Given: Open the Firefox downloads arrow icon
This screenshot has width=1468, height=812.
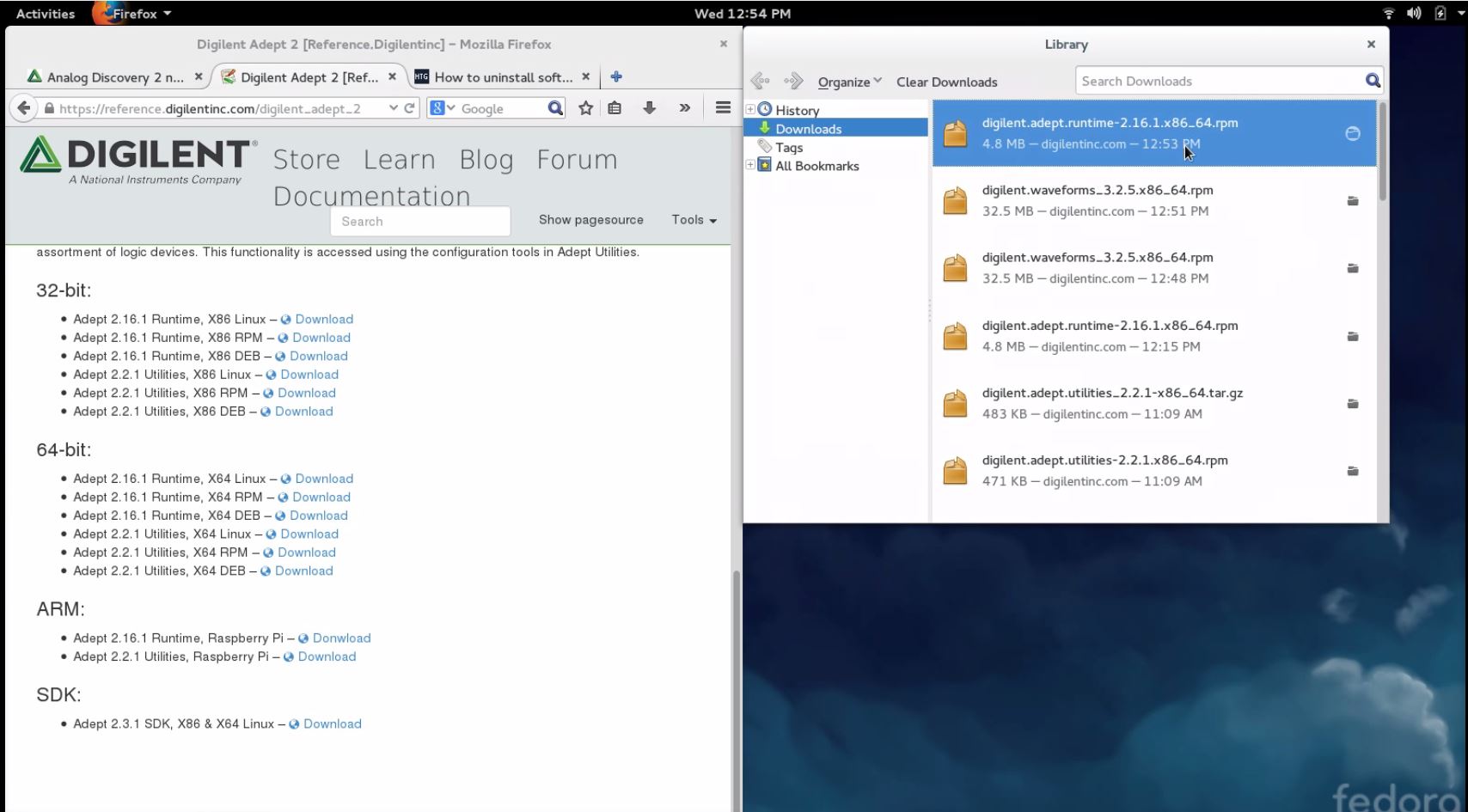Looking at the screenshot, I should [x=649, y=108].
